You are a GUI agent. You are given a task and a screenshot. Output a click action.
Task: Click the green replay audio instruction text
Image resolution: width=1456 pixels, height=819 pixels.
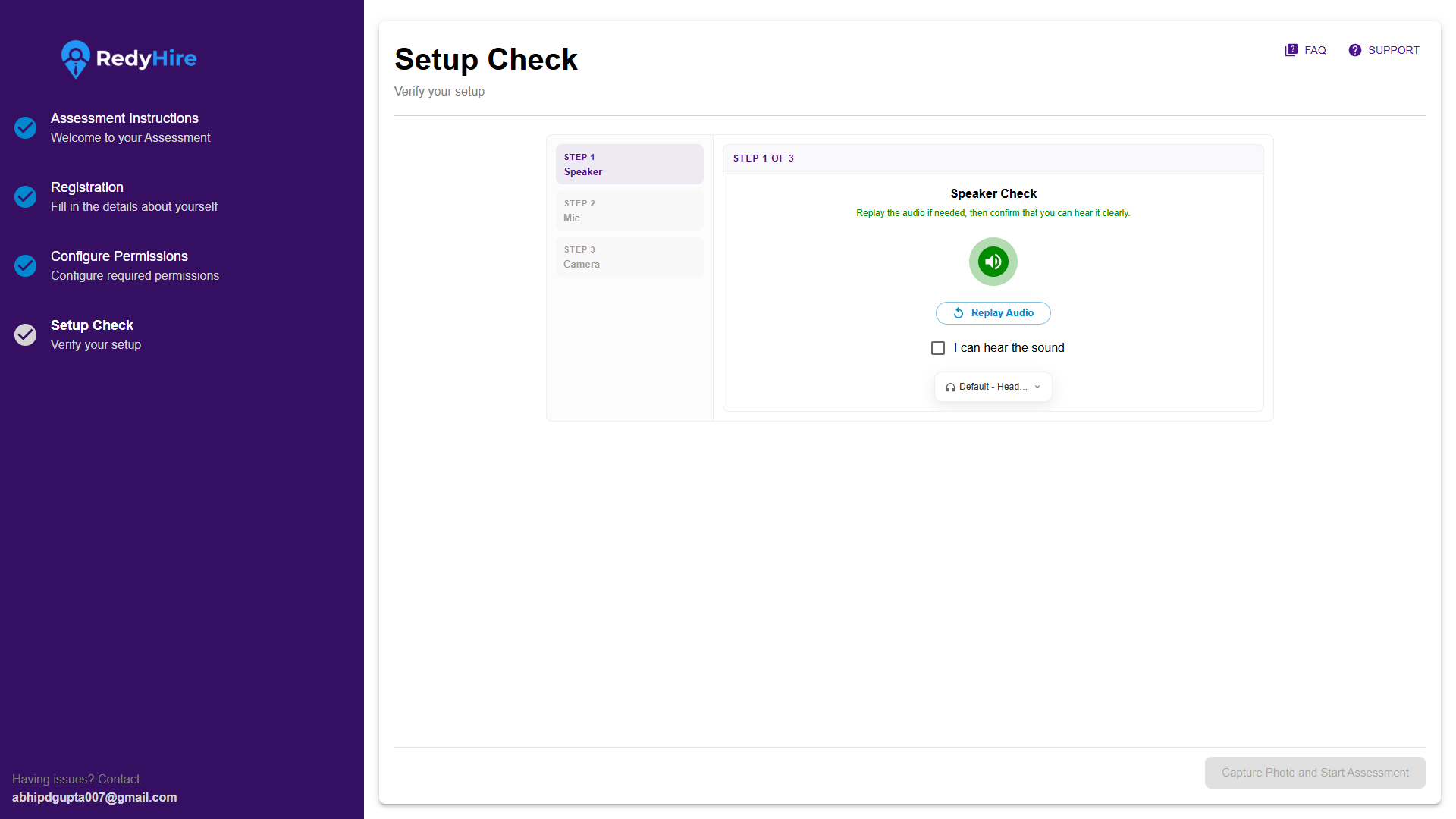[993, 213]
